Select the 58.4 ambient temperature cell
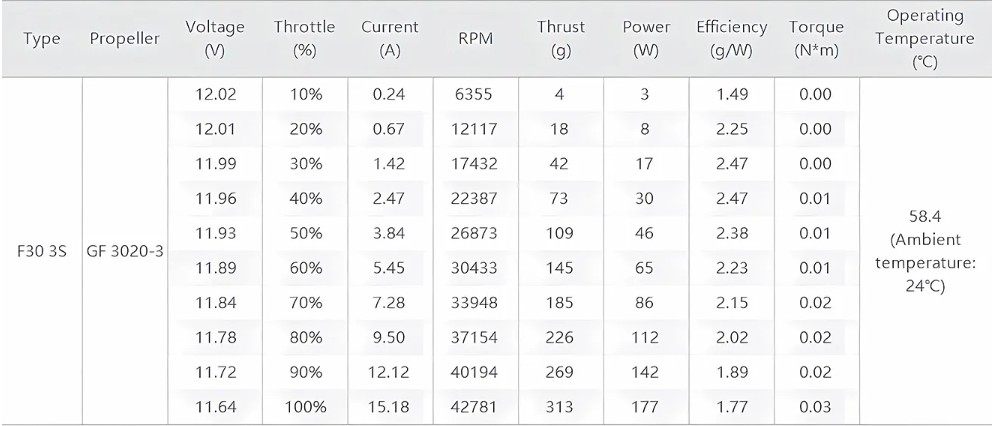993x426 pixels. tap(925, 251)
